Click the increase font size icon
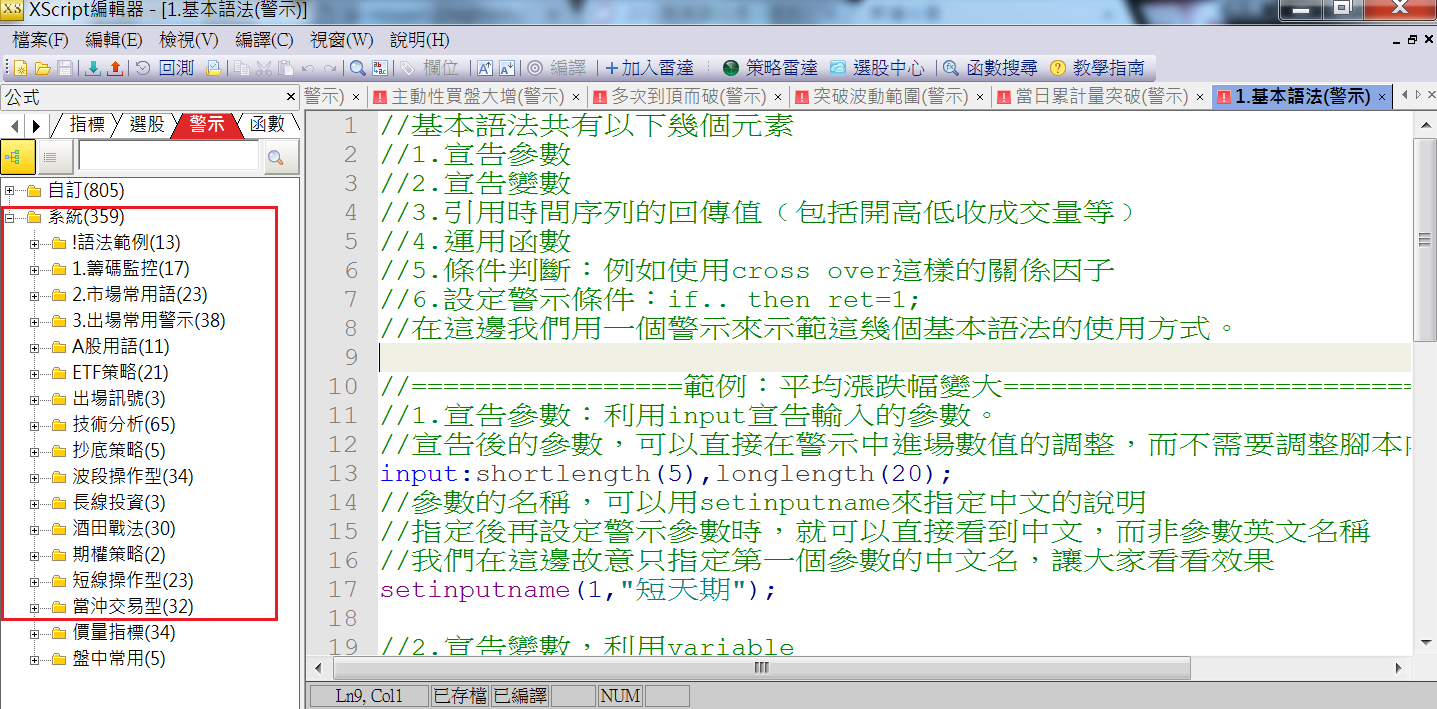1437x709 pixels. [x=485, y=68]
